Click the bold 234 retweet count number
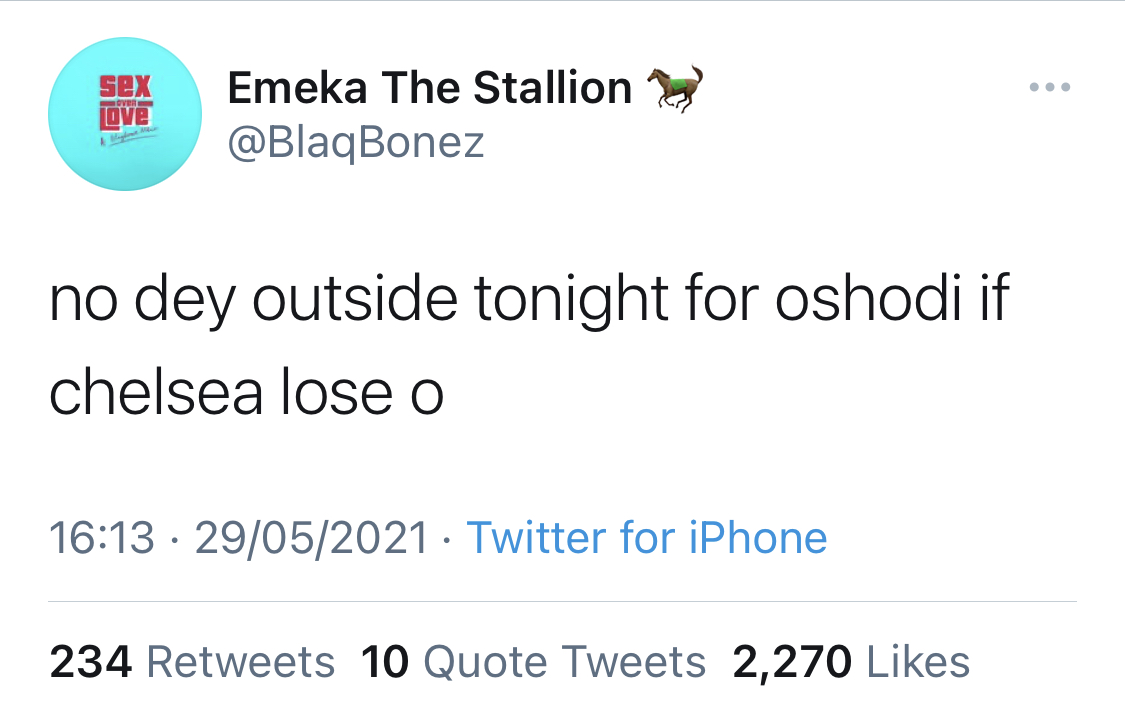Image resolution: width=1125 pixels, height=707 pixels. (x=91, y=662)
